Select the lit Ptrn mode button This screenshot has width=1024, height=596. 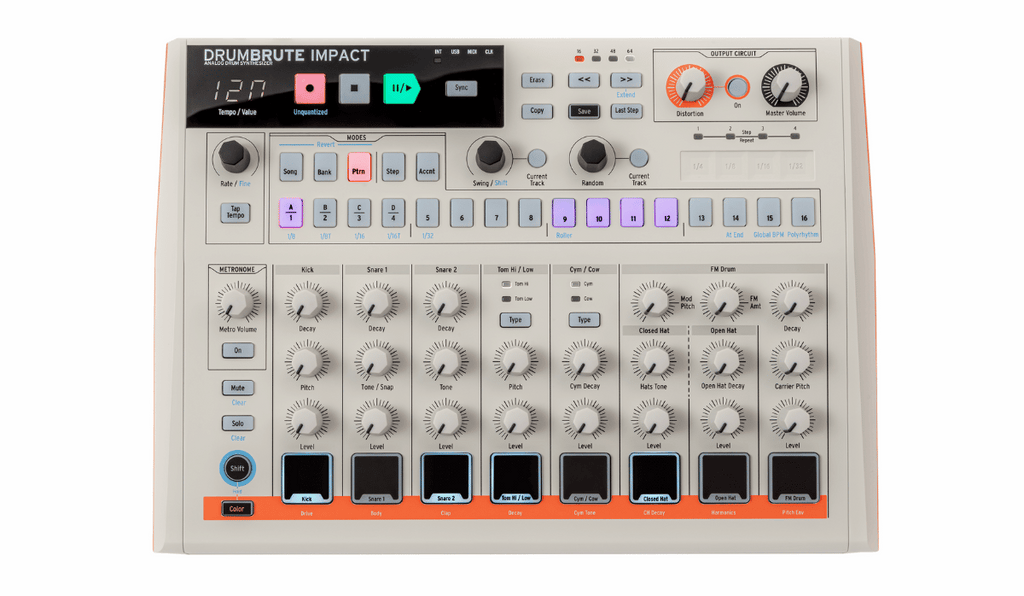point(359,168)
